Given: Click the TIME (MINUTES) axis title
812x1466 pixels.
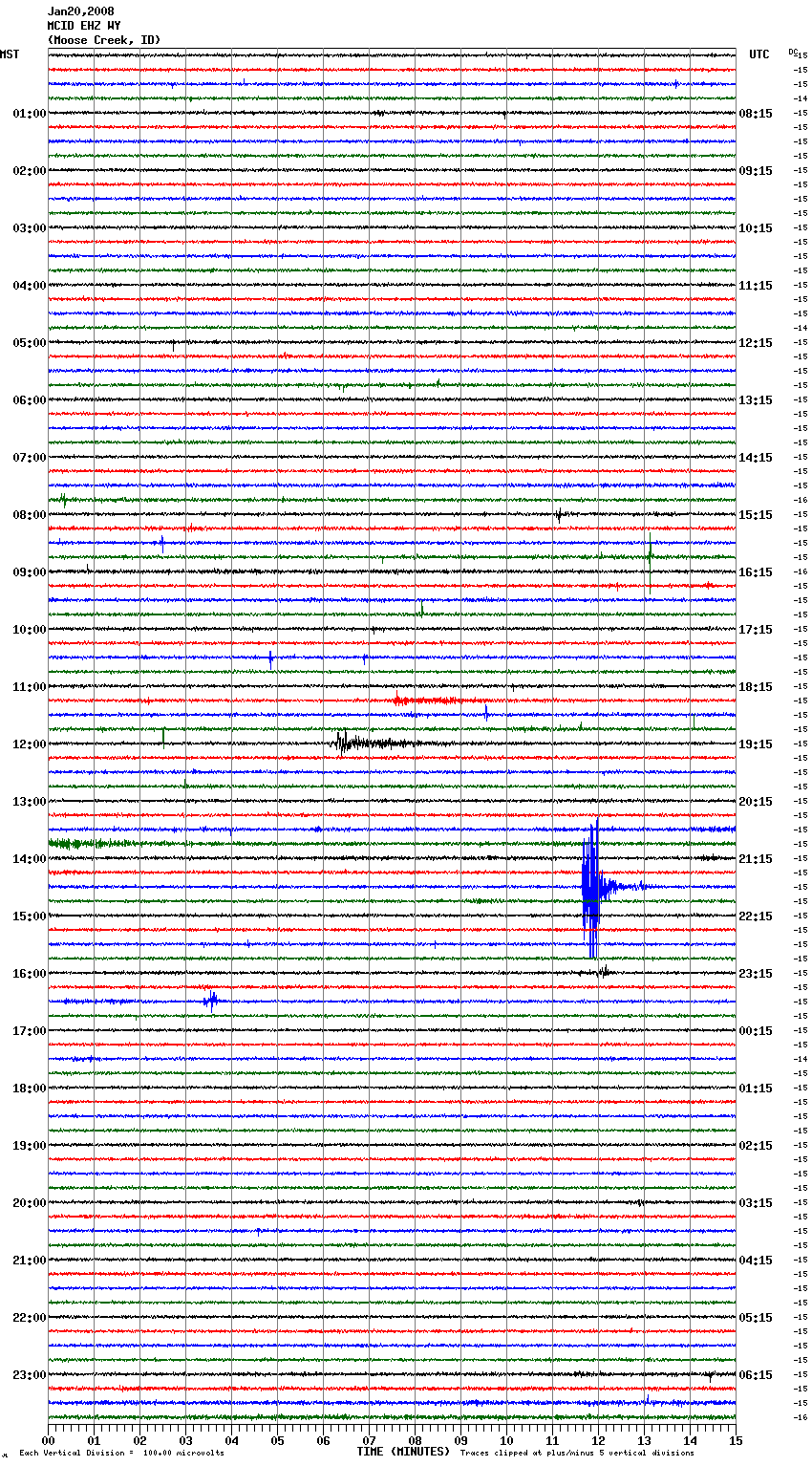Looking at the screenshot, I should (403, 1452).
